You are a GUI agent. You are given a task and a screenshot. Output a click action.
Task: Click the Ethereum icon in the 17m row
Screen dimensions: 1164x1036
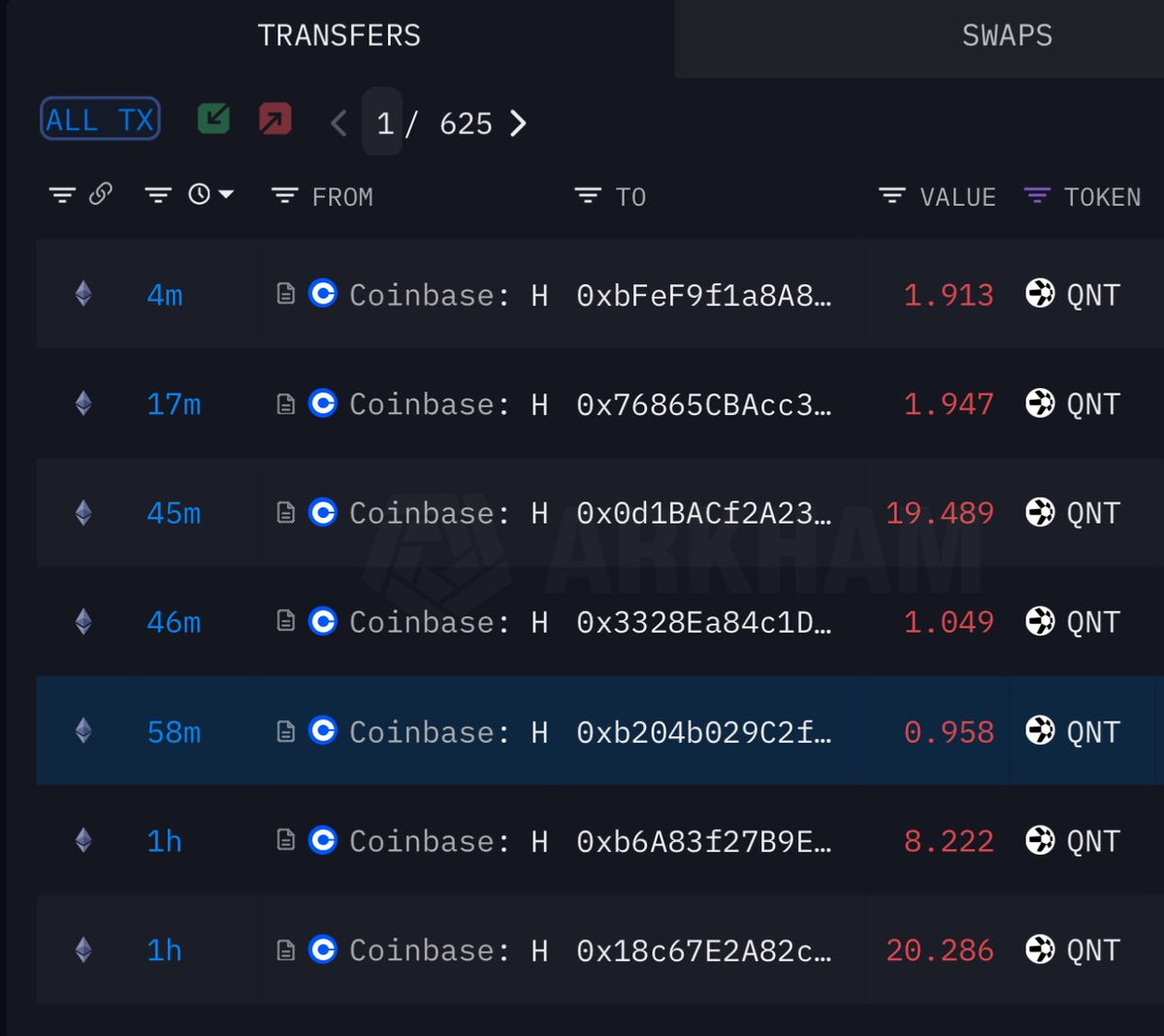pyautogui.click(x=83, y=404)
